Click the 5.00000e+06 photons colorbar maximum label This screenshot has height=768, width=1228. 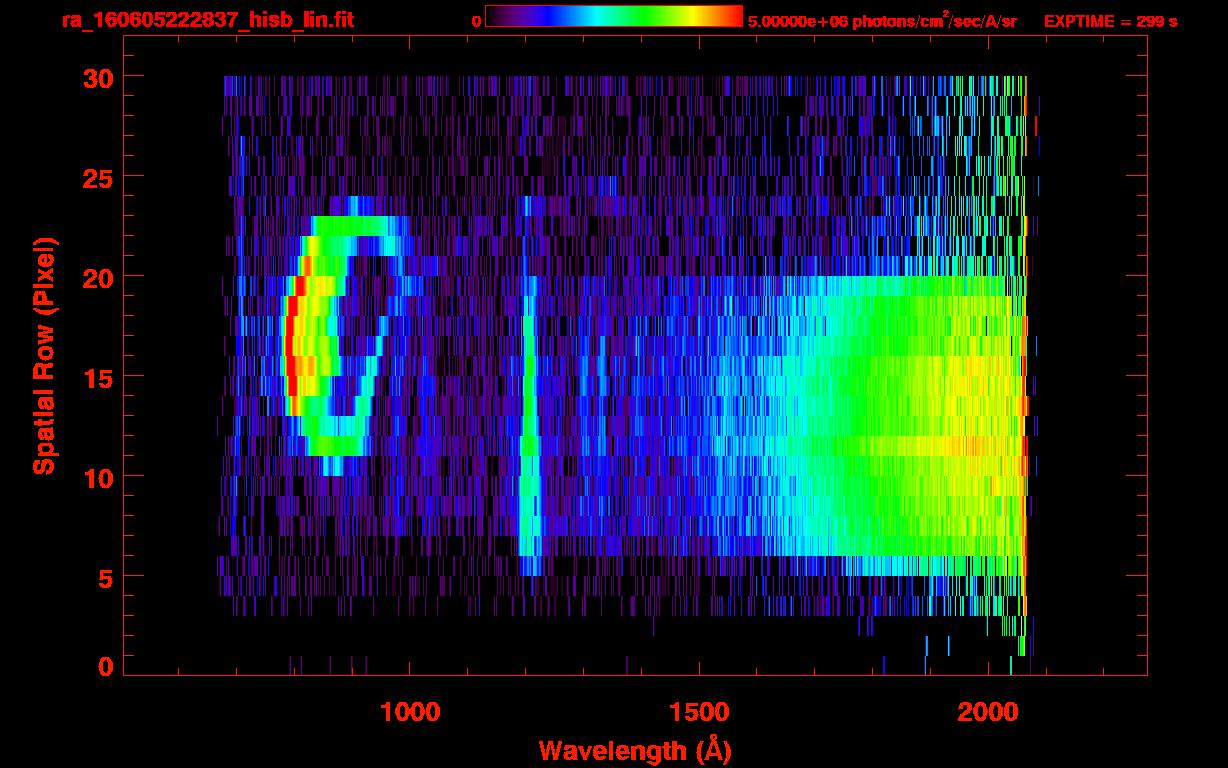(882, 22)
